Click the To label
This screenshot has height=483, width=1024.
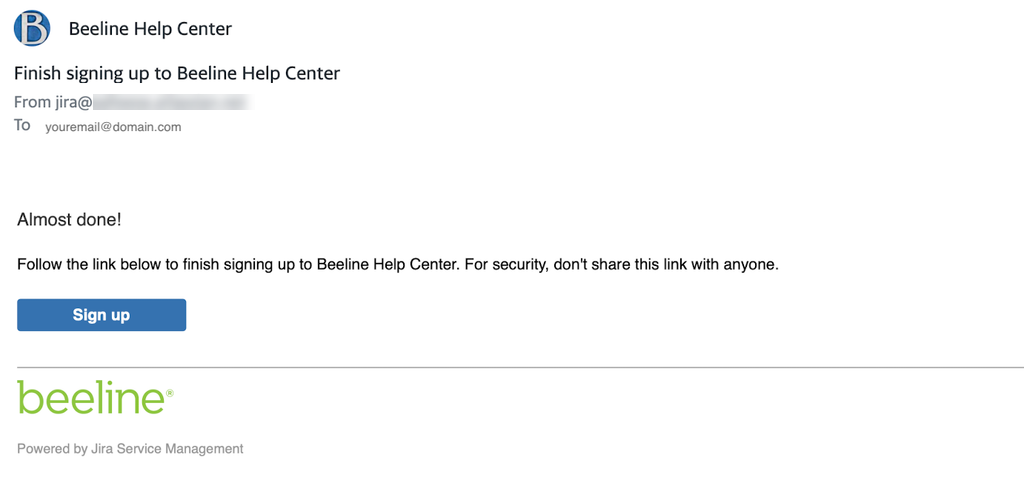(x=23, y=126)
